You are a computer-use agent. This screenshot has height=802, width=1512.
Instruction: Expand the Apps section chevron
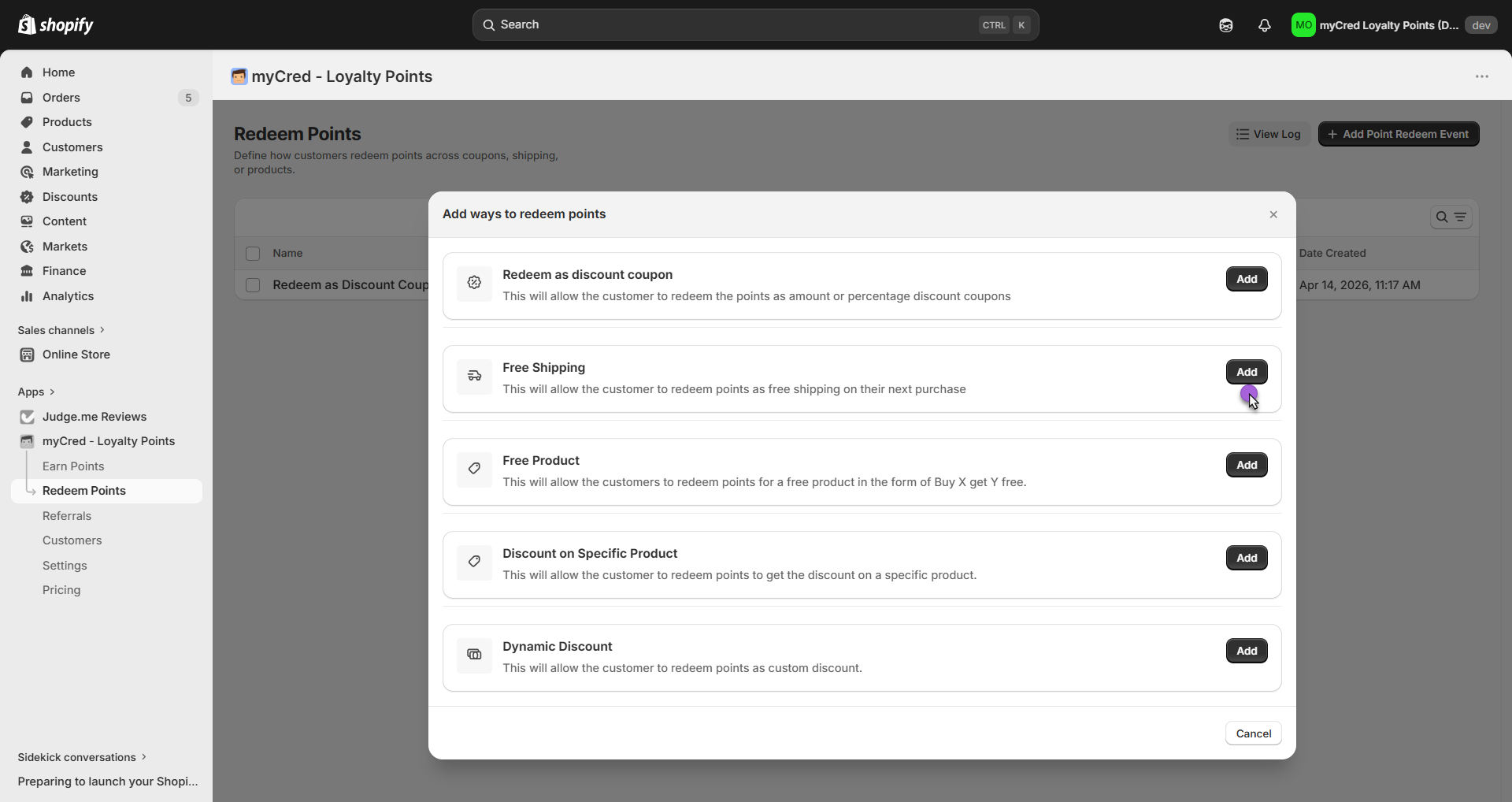52,392
